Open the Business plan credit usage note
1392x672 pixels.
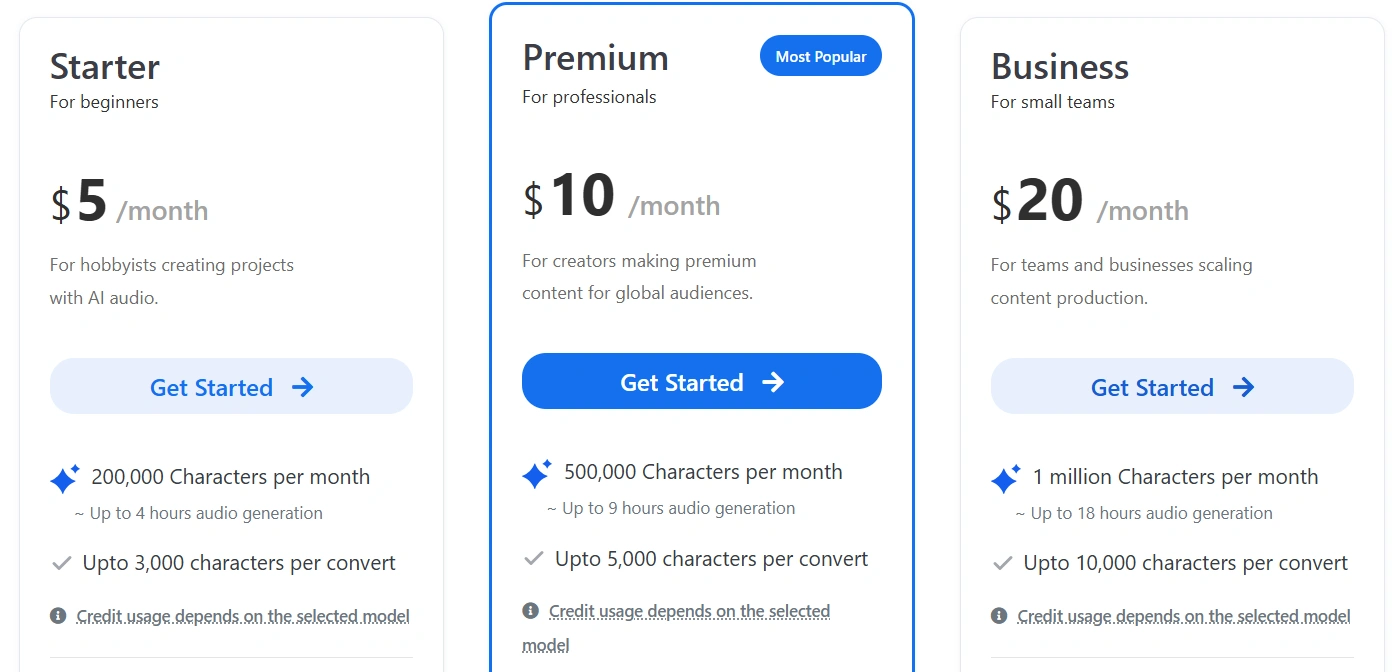click(1184, 616)
